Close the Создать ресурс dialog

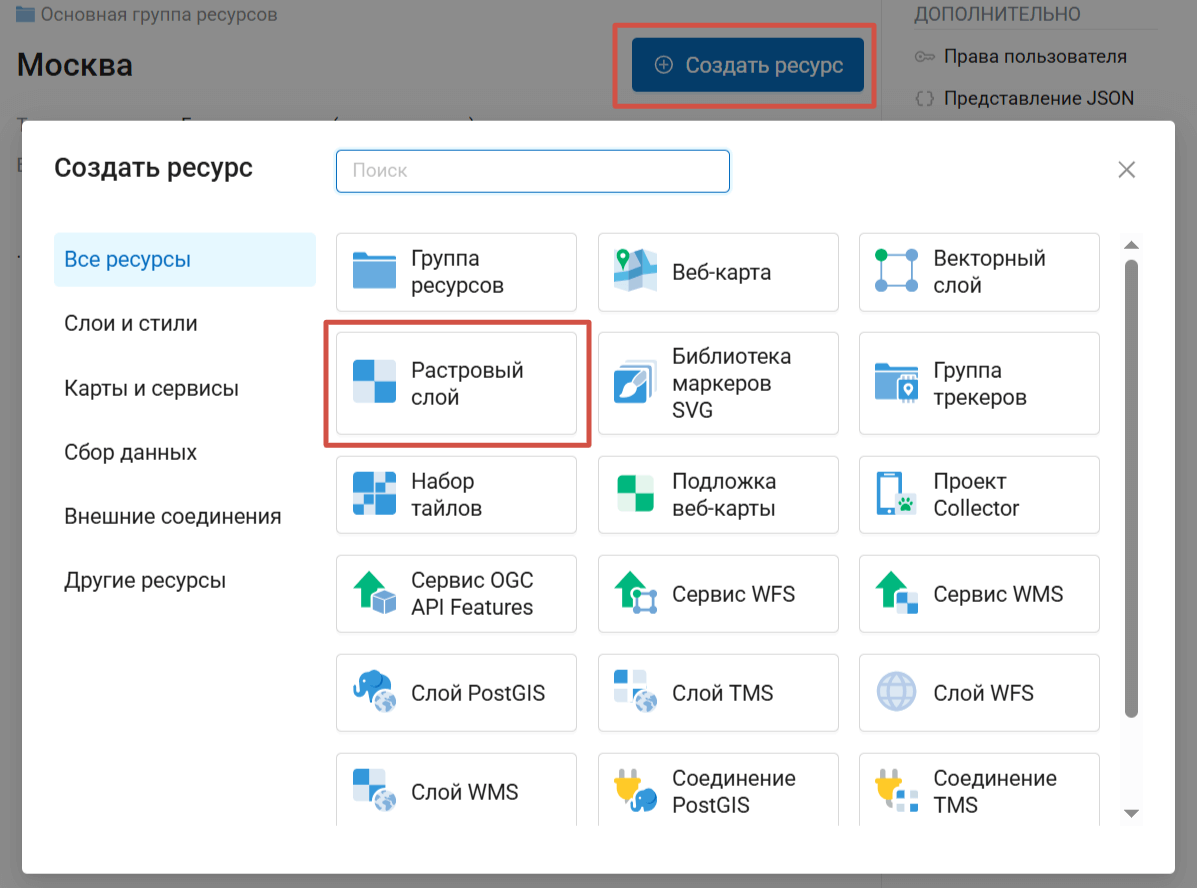pyautogui.click(x=1126, y=170)
